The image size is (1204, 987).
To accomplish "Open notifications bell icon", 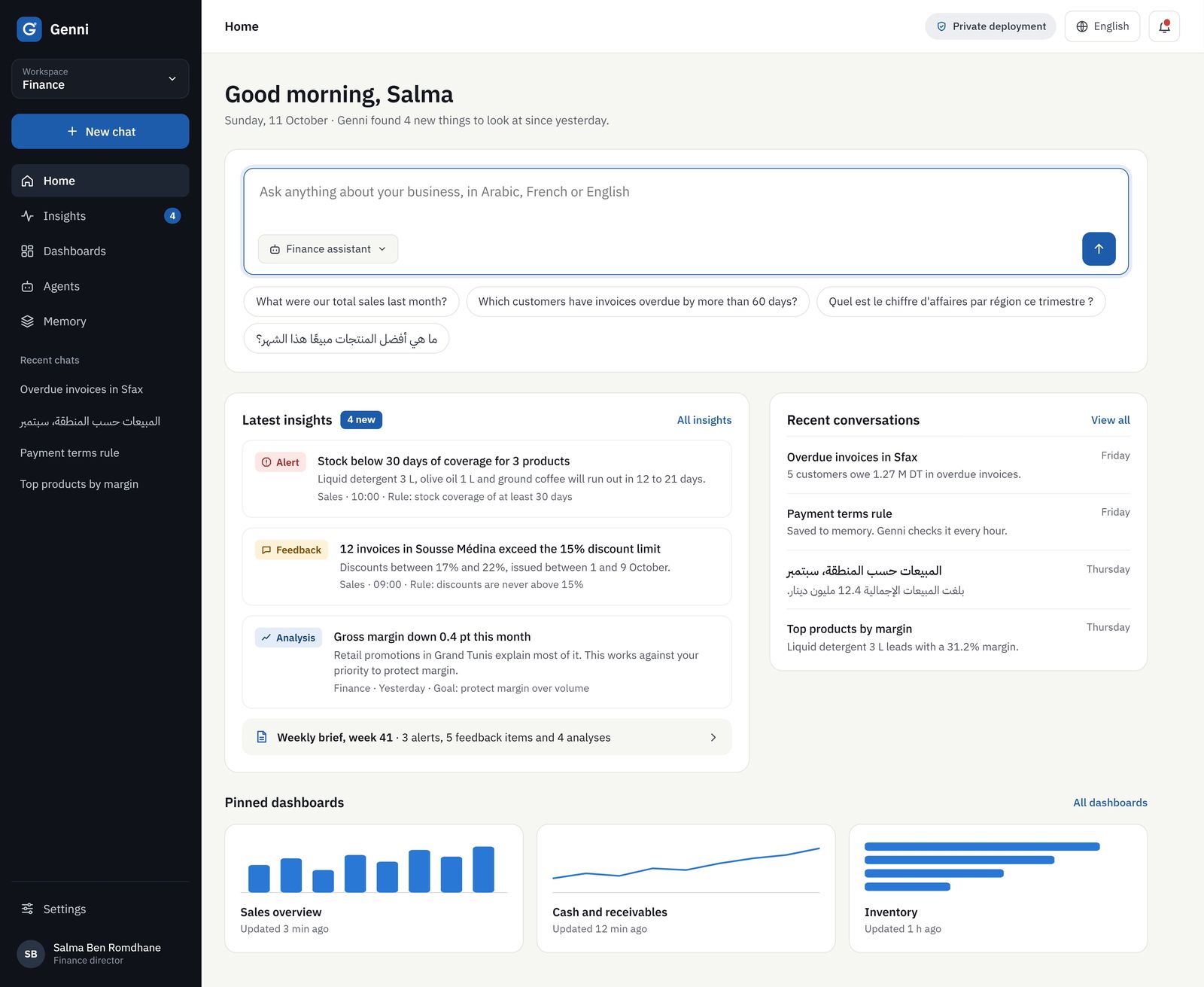I will (x=1164, y=26).
